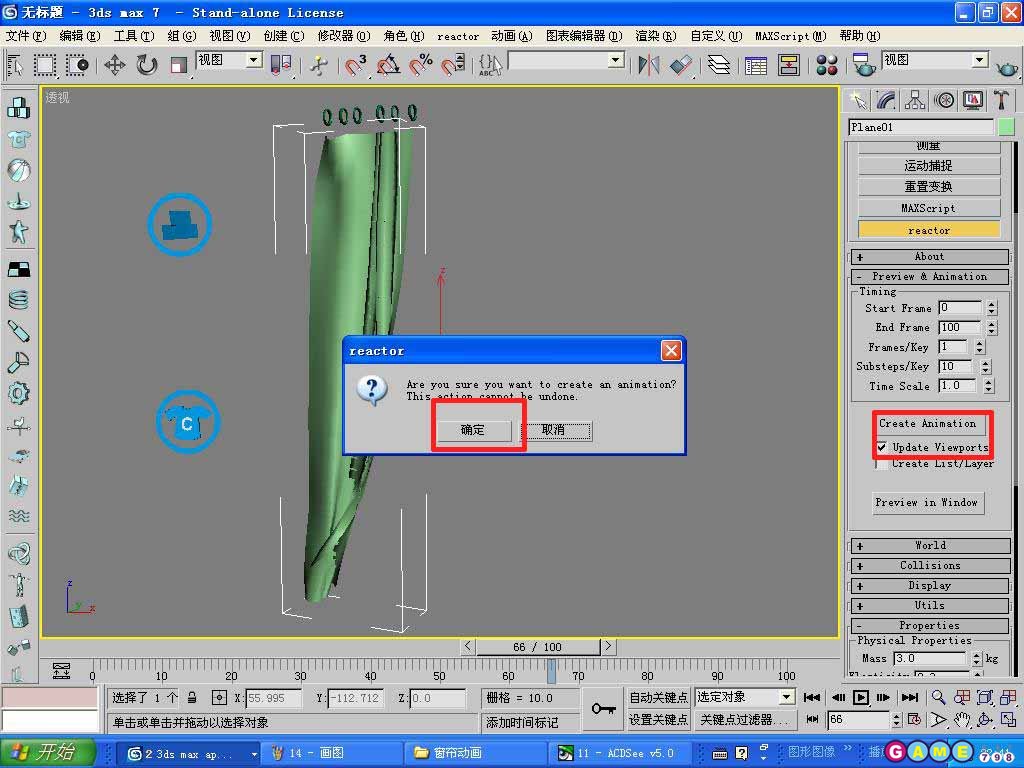Image resolution: width=1024 pixels, height=768 pixels.
Task: Toggle the Window/Crossing selection icon
Action: tap(76, 65)
